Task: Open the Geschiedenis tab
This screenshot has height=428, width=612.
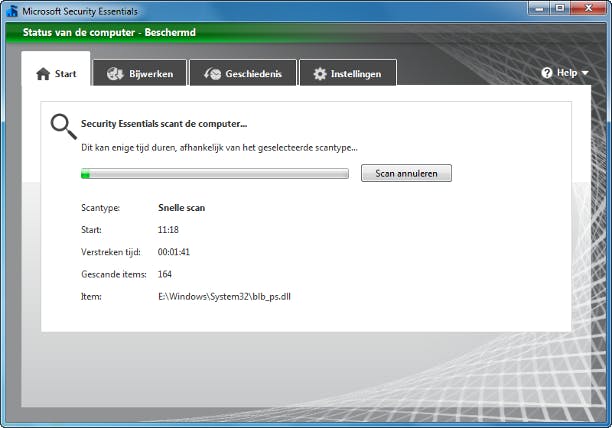Action: [243, 73]
